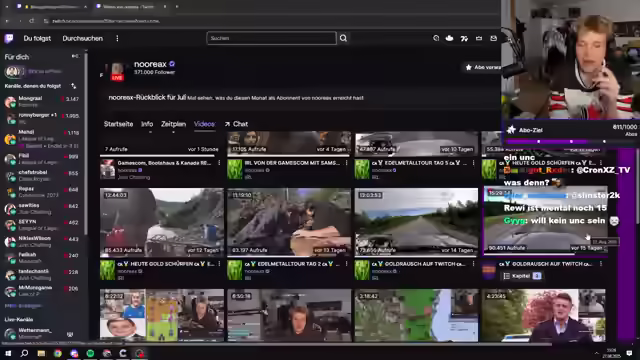Open Durchsuchen in top navigation

[82, 38]
